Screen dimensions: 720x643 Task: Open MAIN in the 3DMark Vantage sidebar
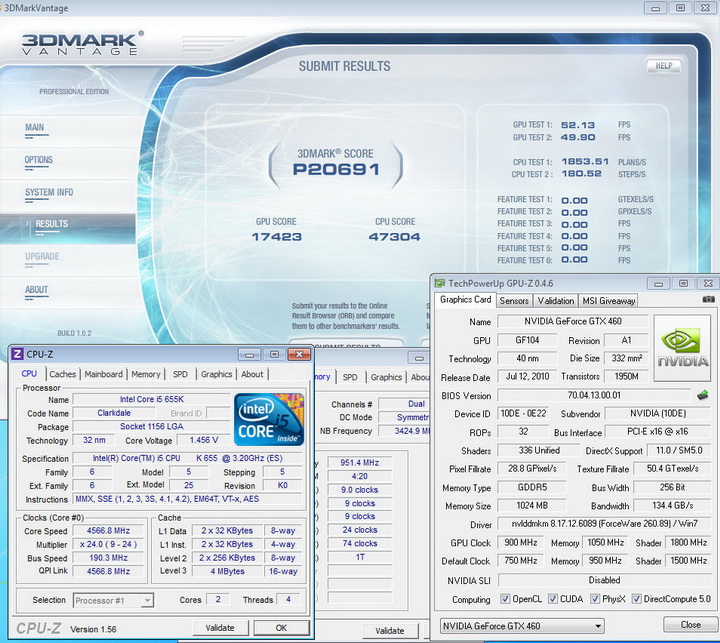(35, 127)
